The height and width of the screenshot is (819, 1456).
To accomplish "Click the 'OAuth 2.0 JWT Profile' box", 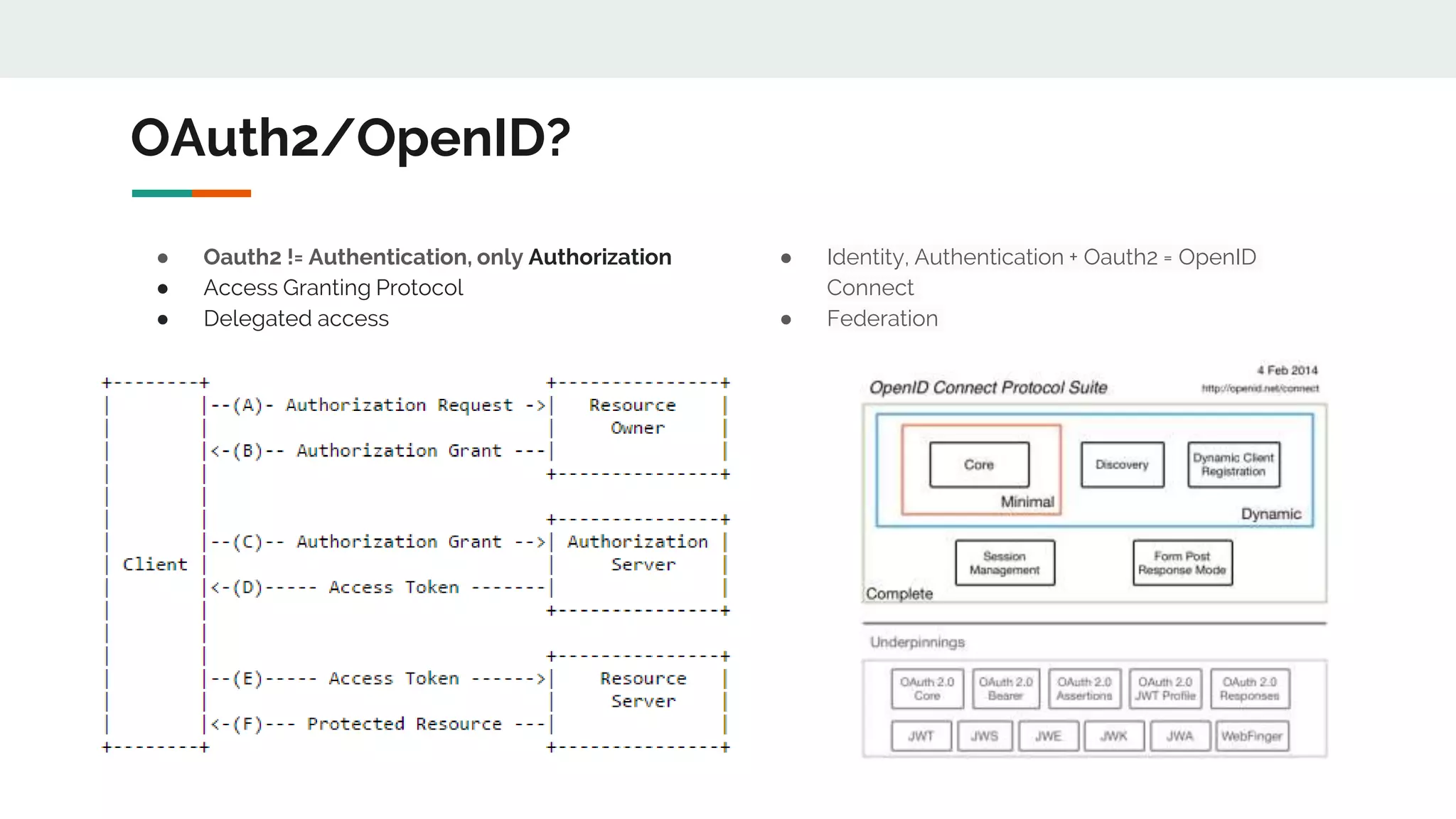I will click(1165, 689).
